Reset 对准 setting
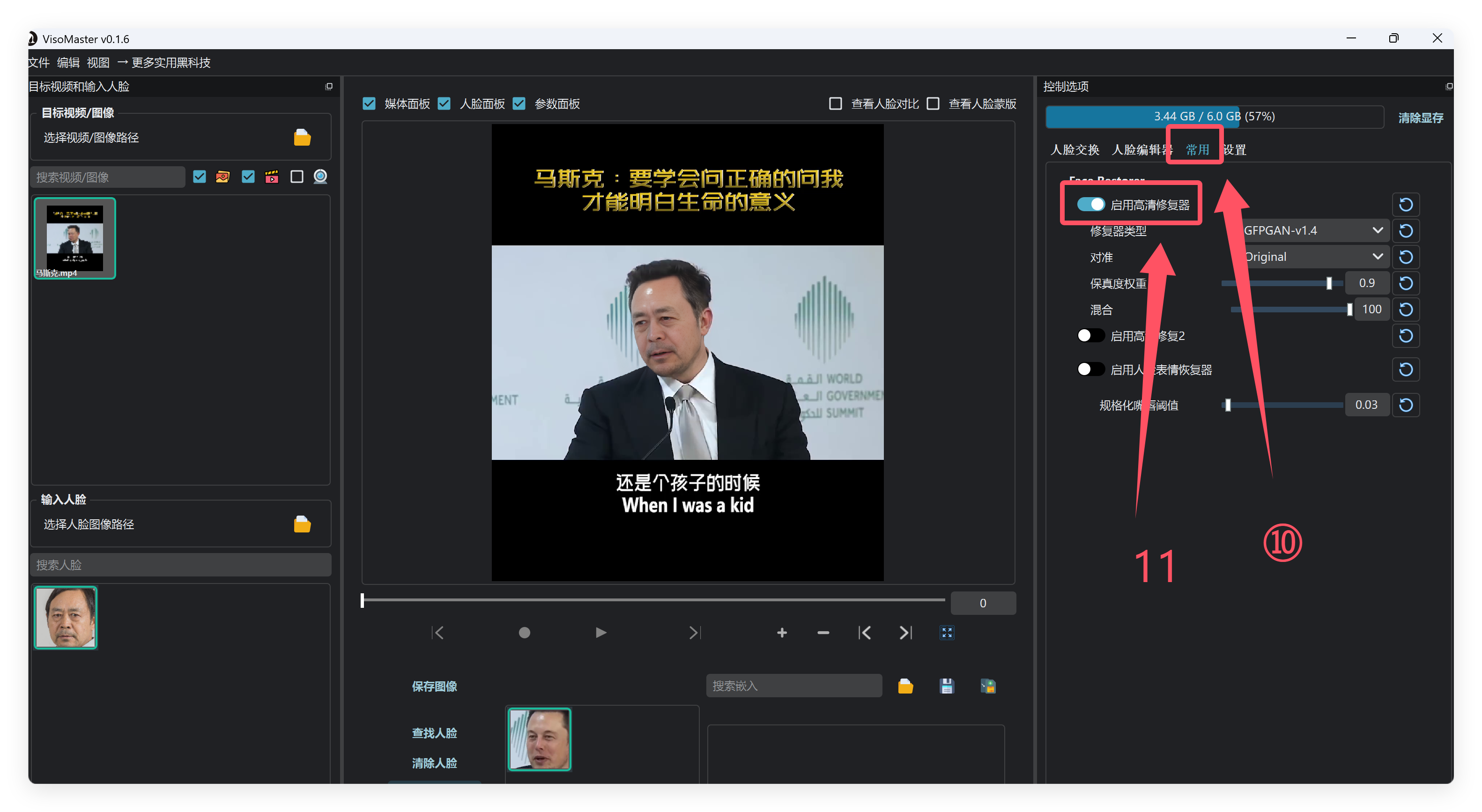Image resolution: width=1482 pixels, height=812 pixels. pos(1406,257)
